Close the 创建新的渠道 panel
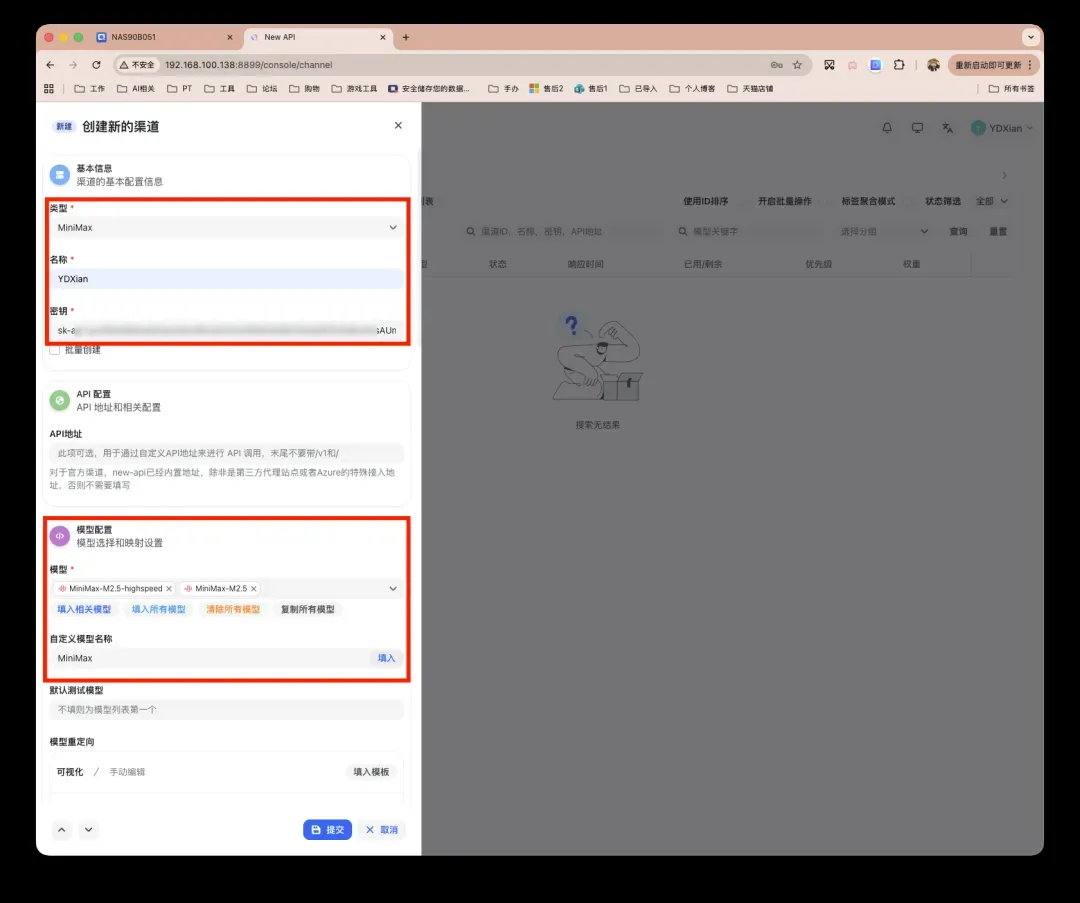The width and height of the screenshot is (1080, 903). coord(398,126)
